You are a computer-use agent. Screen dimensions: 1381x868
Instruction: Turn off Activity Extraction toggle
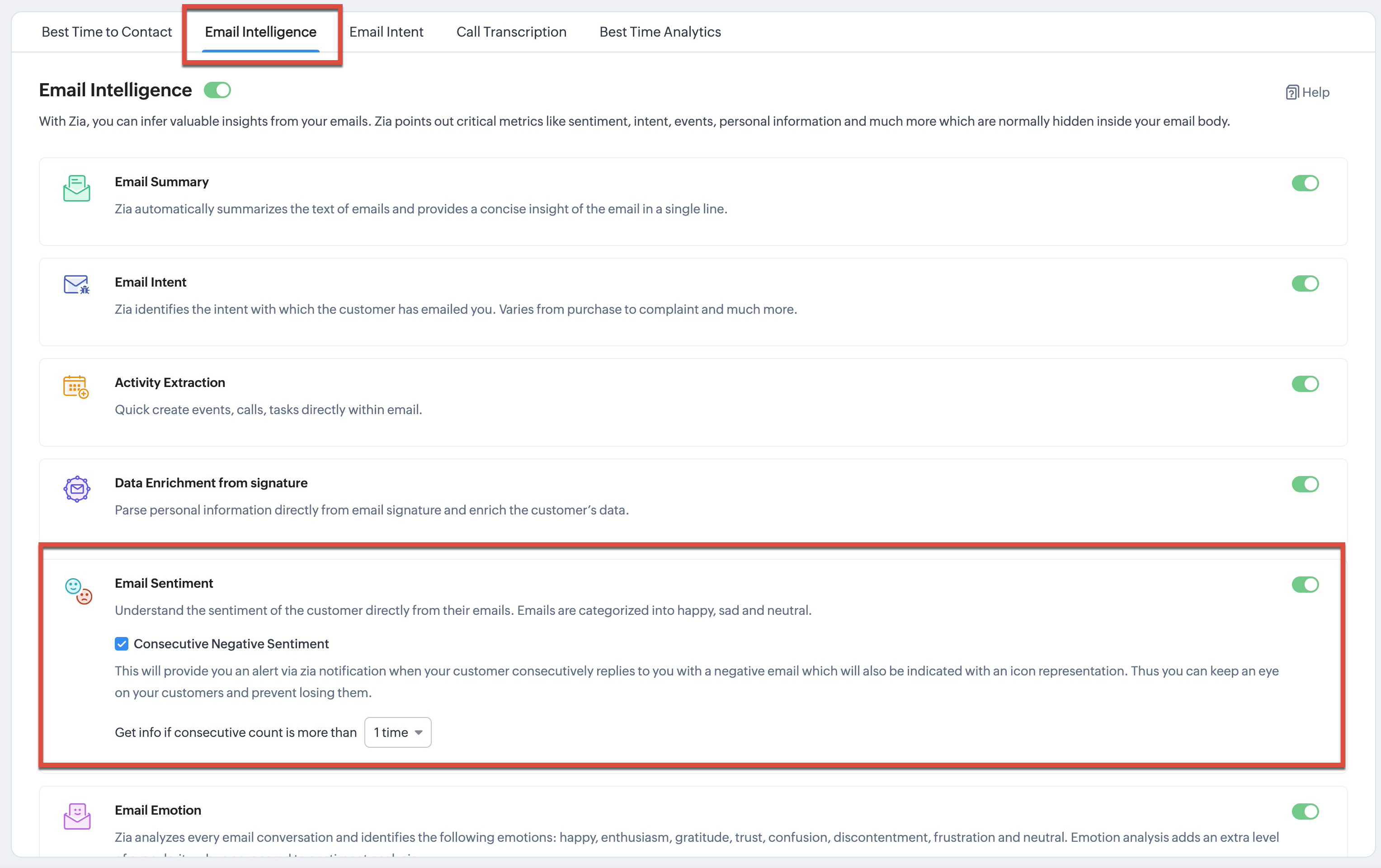(1305, 384)
